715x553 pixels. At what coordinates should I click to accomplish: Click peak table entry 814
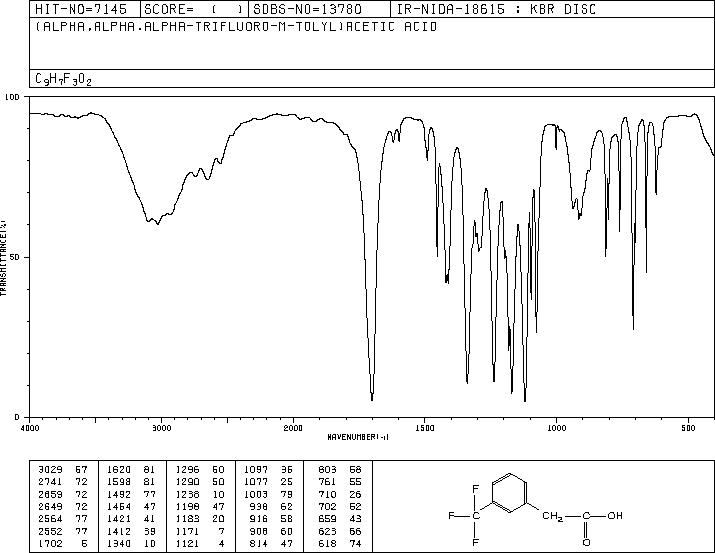pos(259,543)
